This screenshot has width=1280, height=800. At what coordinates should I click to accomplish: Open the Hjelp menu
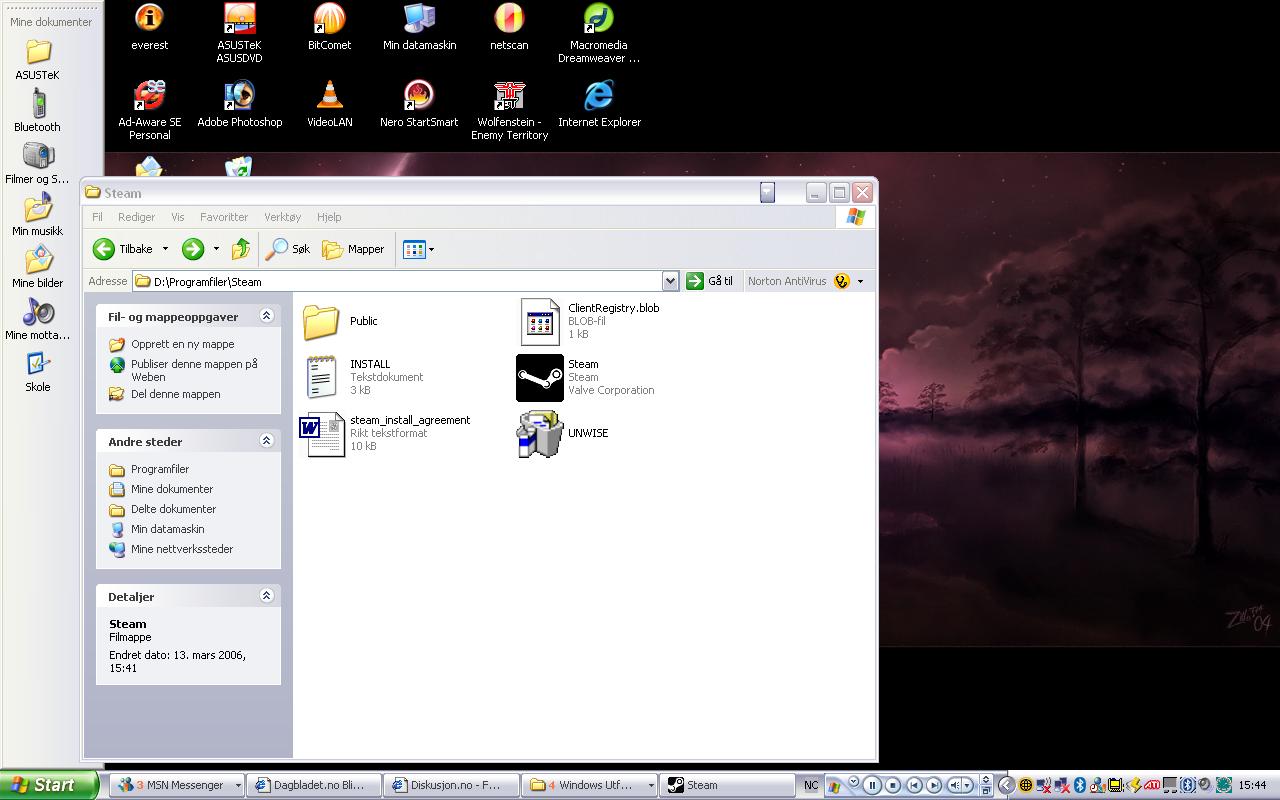329,217
